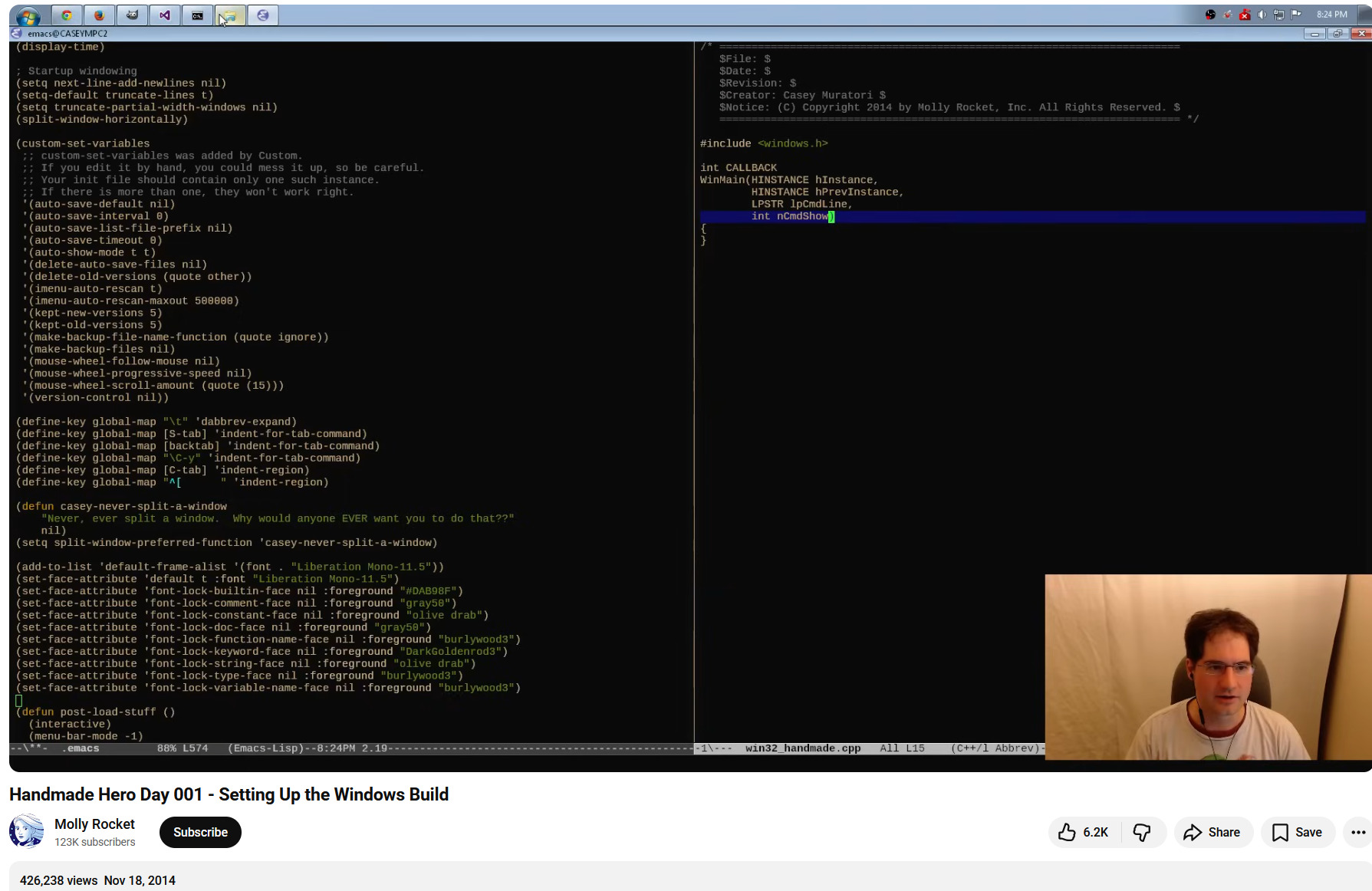Click the network icon in the system tray
1372x891 pixels.
(1278, 15)
